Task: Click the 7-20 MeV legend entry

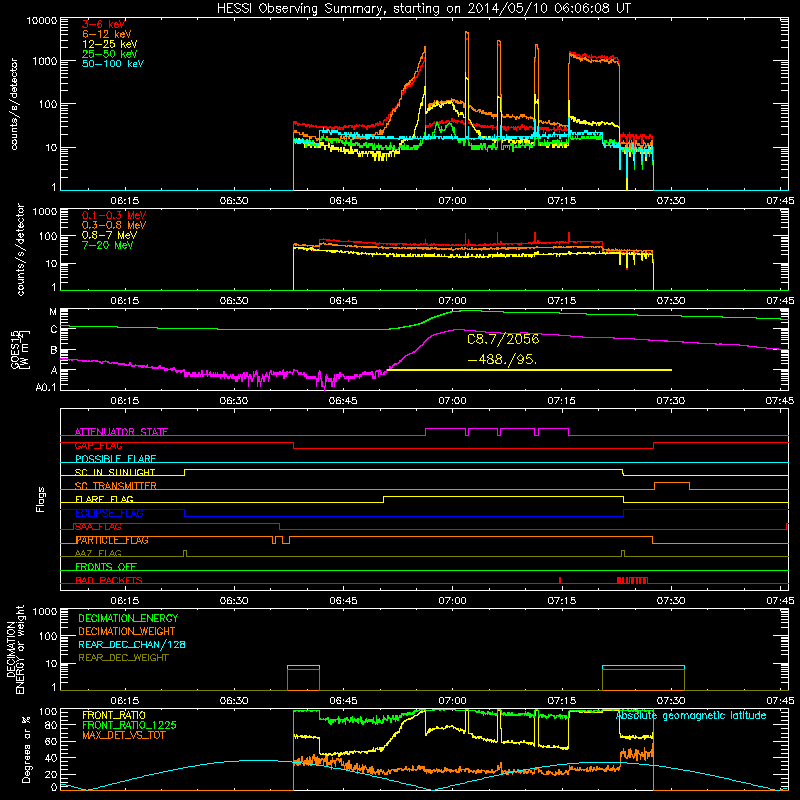Action: coord(107,245)
